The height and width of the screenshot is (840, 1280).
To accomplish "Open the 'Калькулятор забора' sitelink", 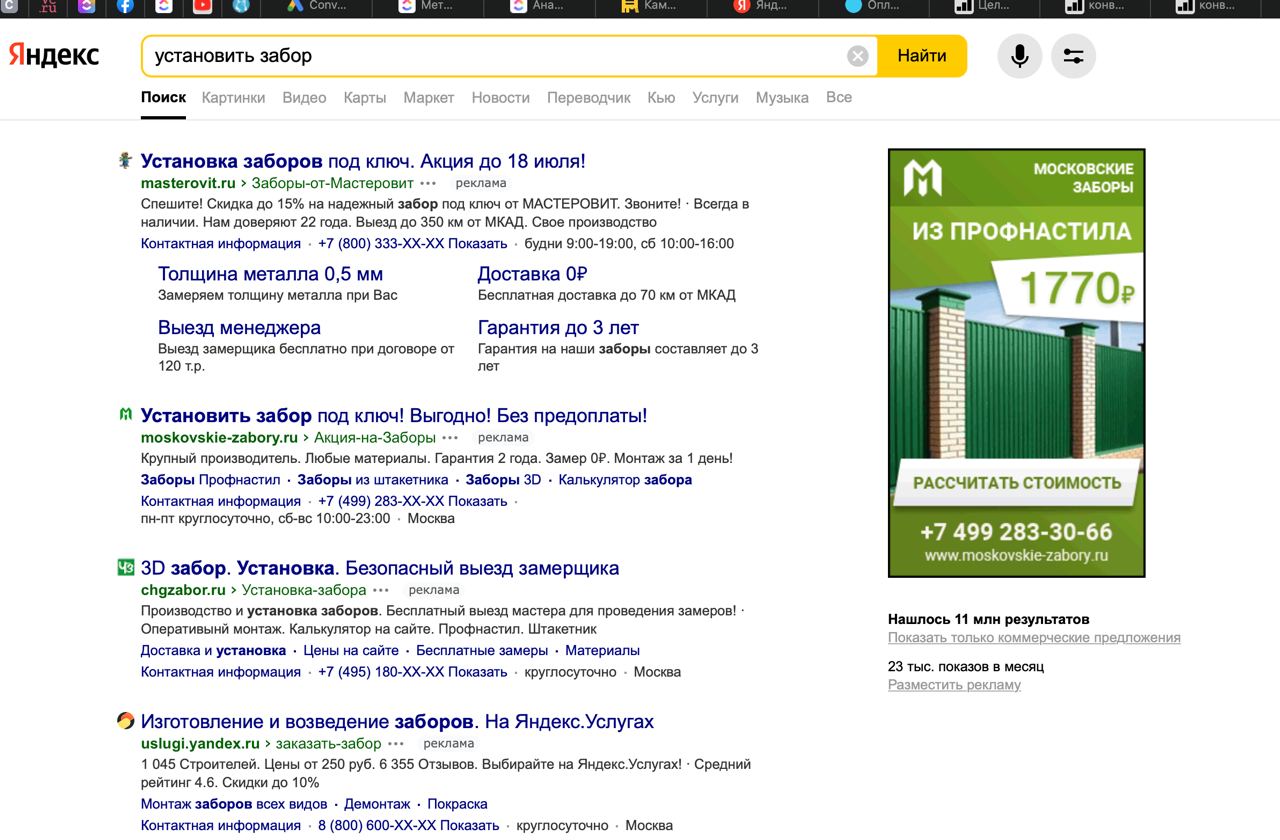I will click(x=625, y=480).
